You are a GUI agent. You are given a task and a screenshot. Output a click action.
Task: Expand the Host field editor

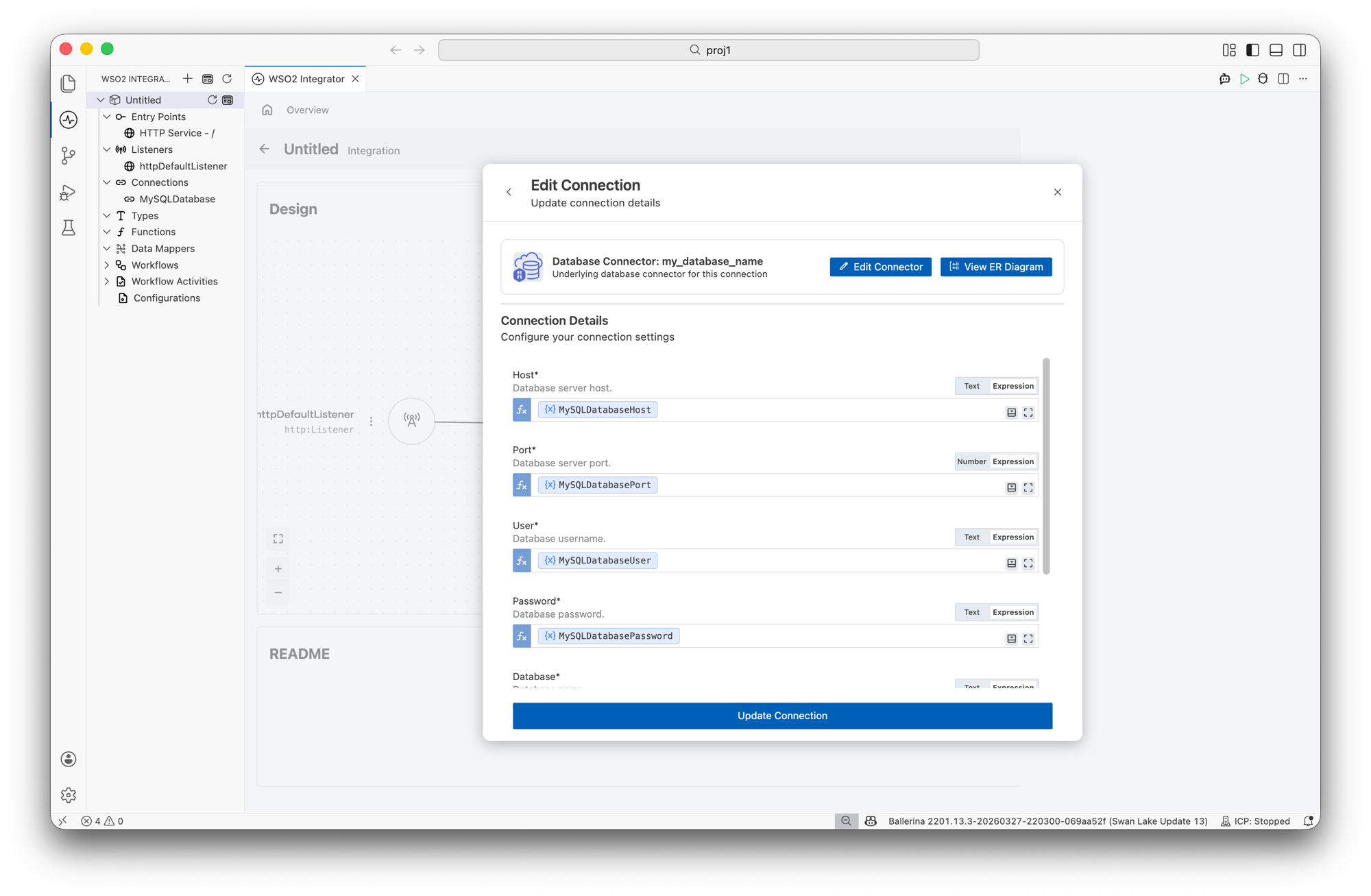(x=1028, y=413)
